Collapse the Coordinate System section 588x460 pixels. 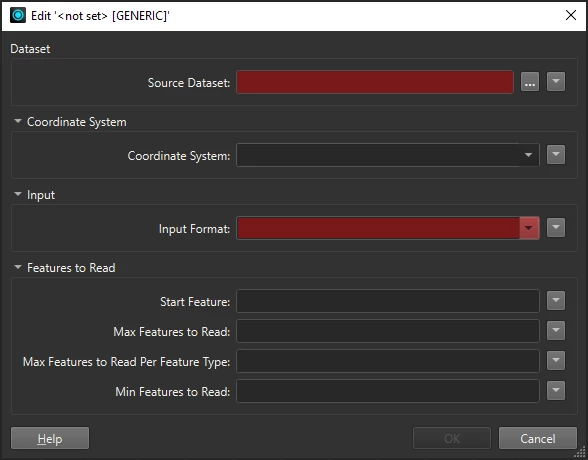[x=18, y=121]
